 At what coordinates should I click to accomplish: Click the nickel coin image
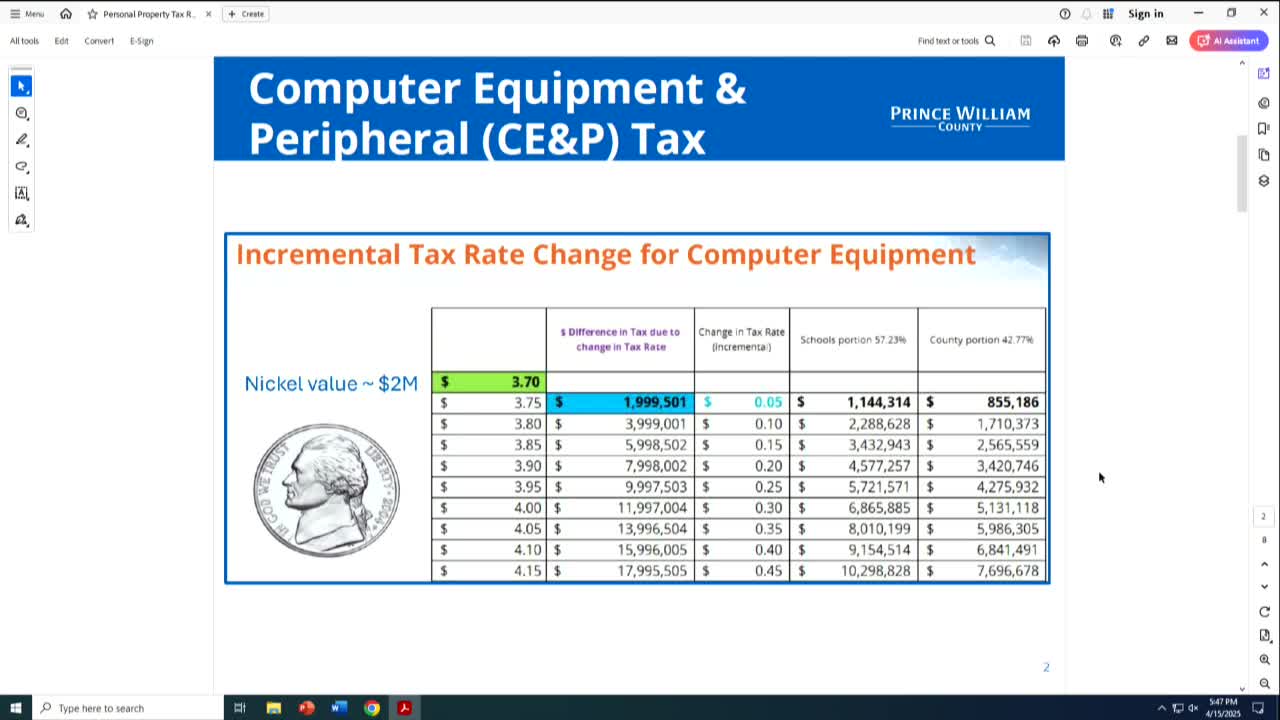point(326,490)
